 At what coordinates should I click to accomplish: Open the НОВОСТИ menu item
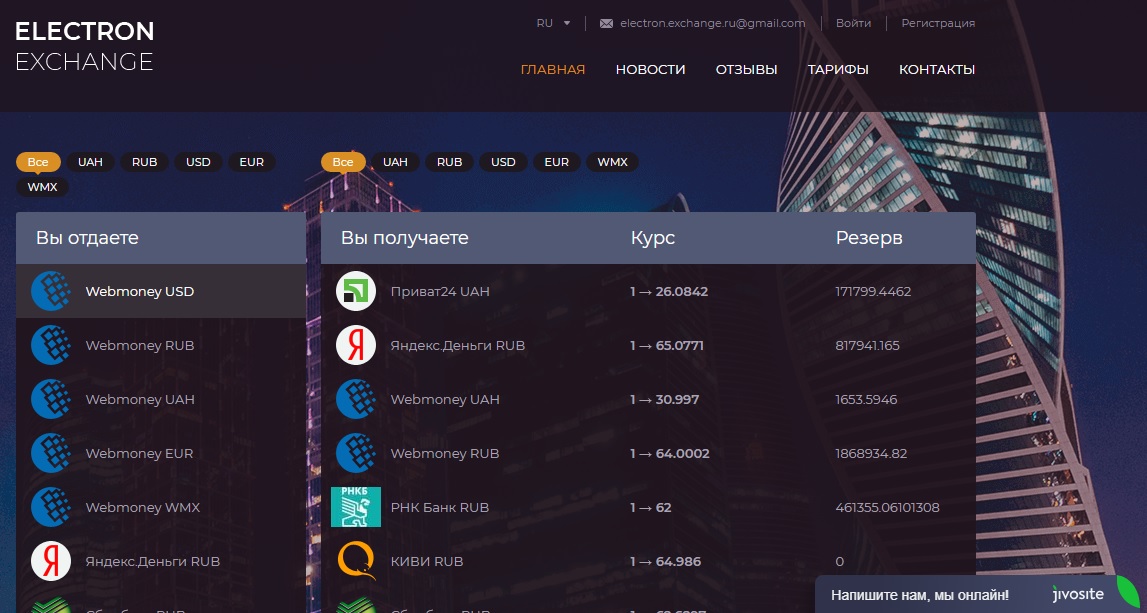pos(650,70)
